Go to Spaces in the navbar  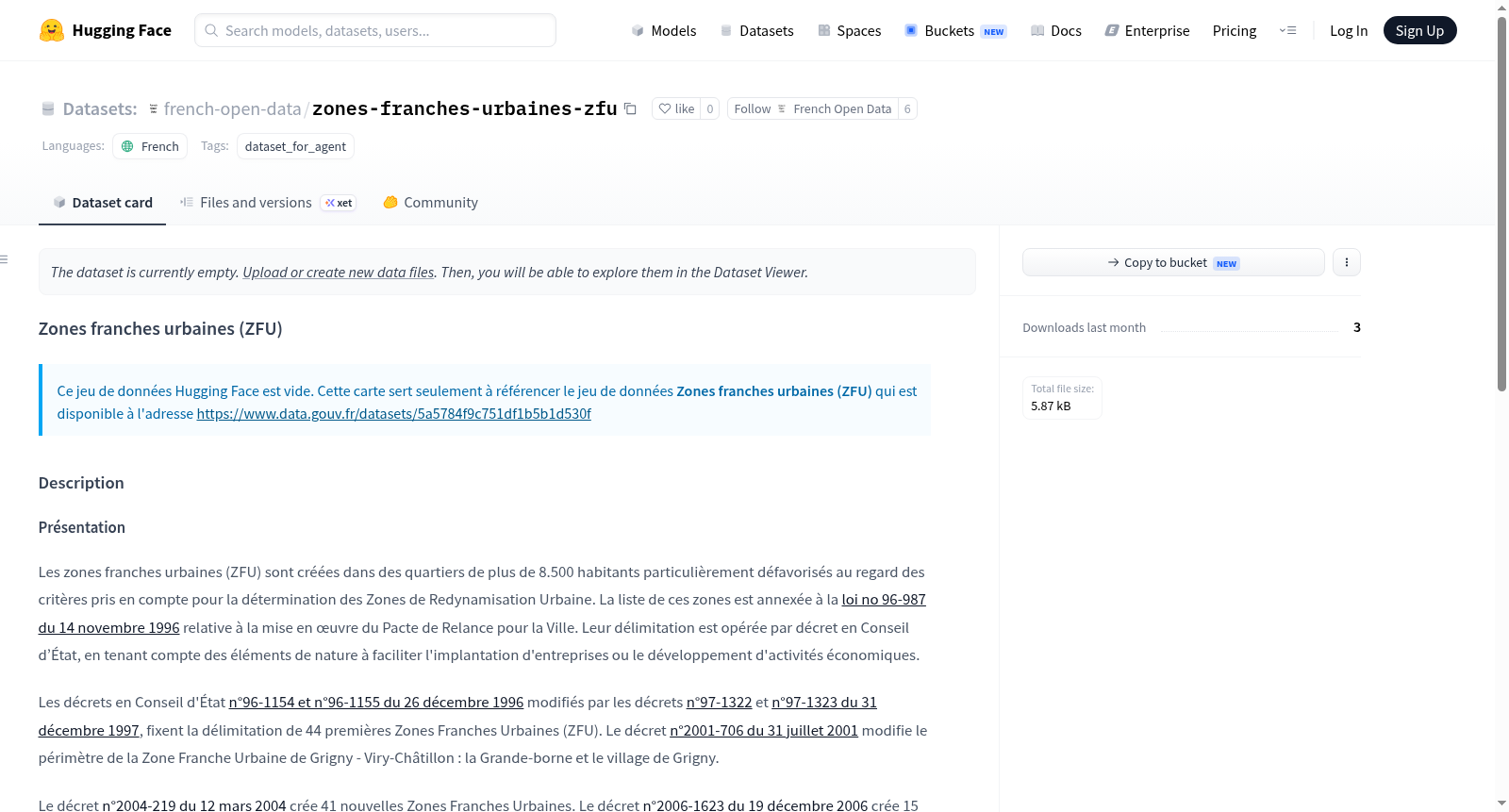click(x=850, y=30)
